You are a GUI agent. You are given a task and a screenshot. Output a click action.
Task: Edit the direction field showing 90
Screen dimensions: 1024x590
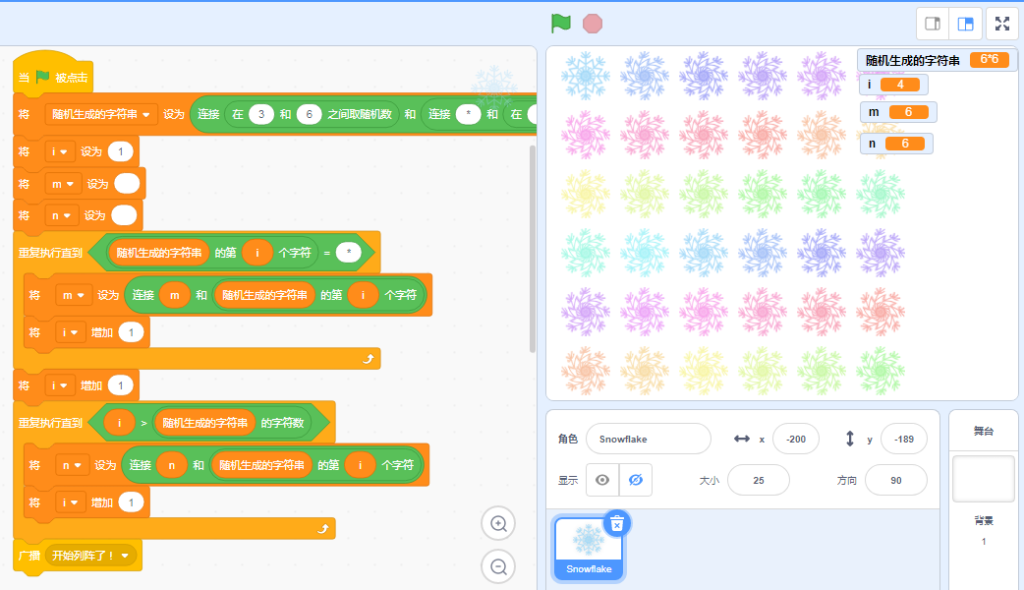(895, 480)
